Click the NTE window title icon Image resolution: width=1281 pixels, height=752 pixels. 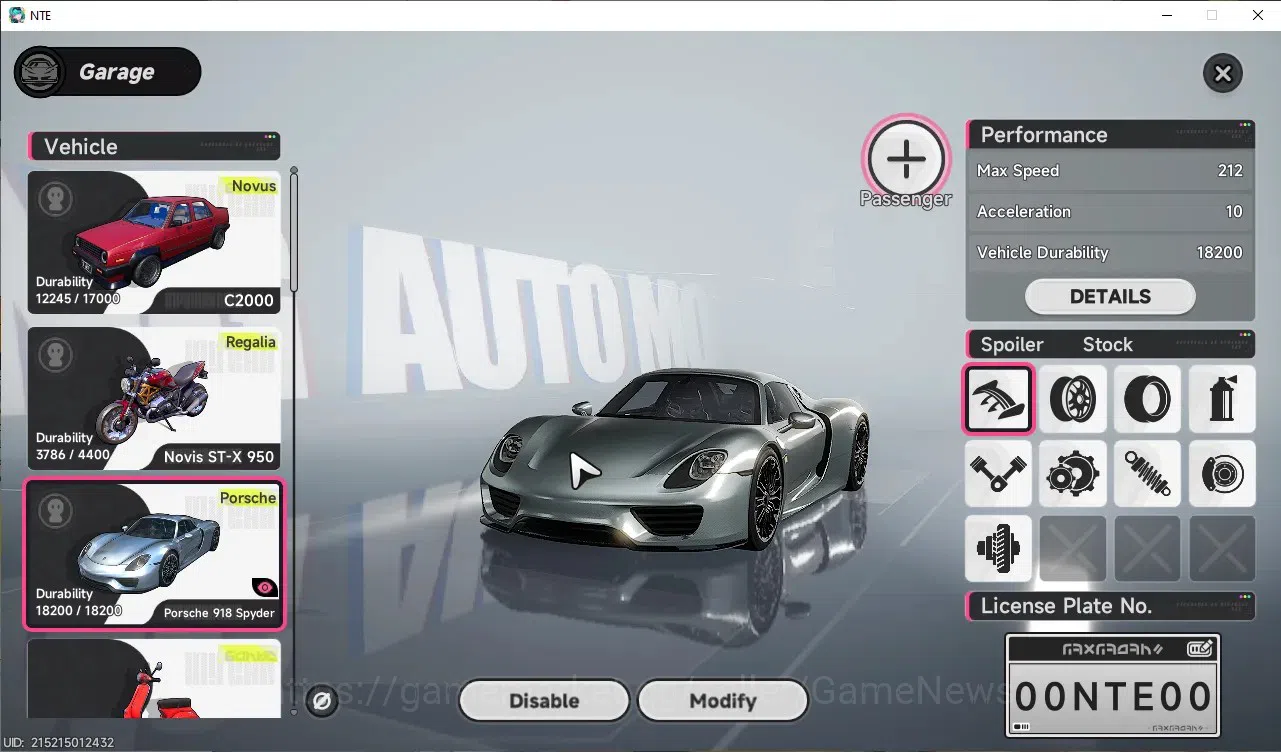tap(16, 15)
